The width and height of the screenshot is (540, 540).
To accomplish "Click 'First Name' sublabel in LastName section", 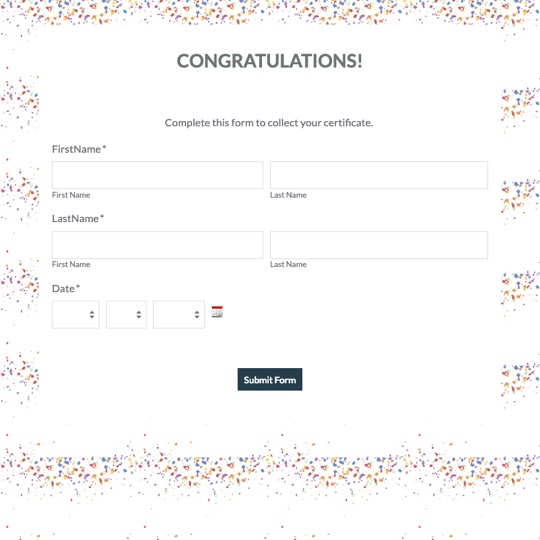I will pos(71,264).
